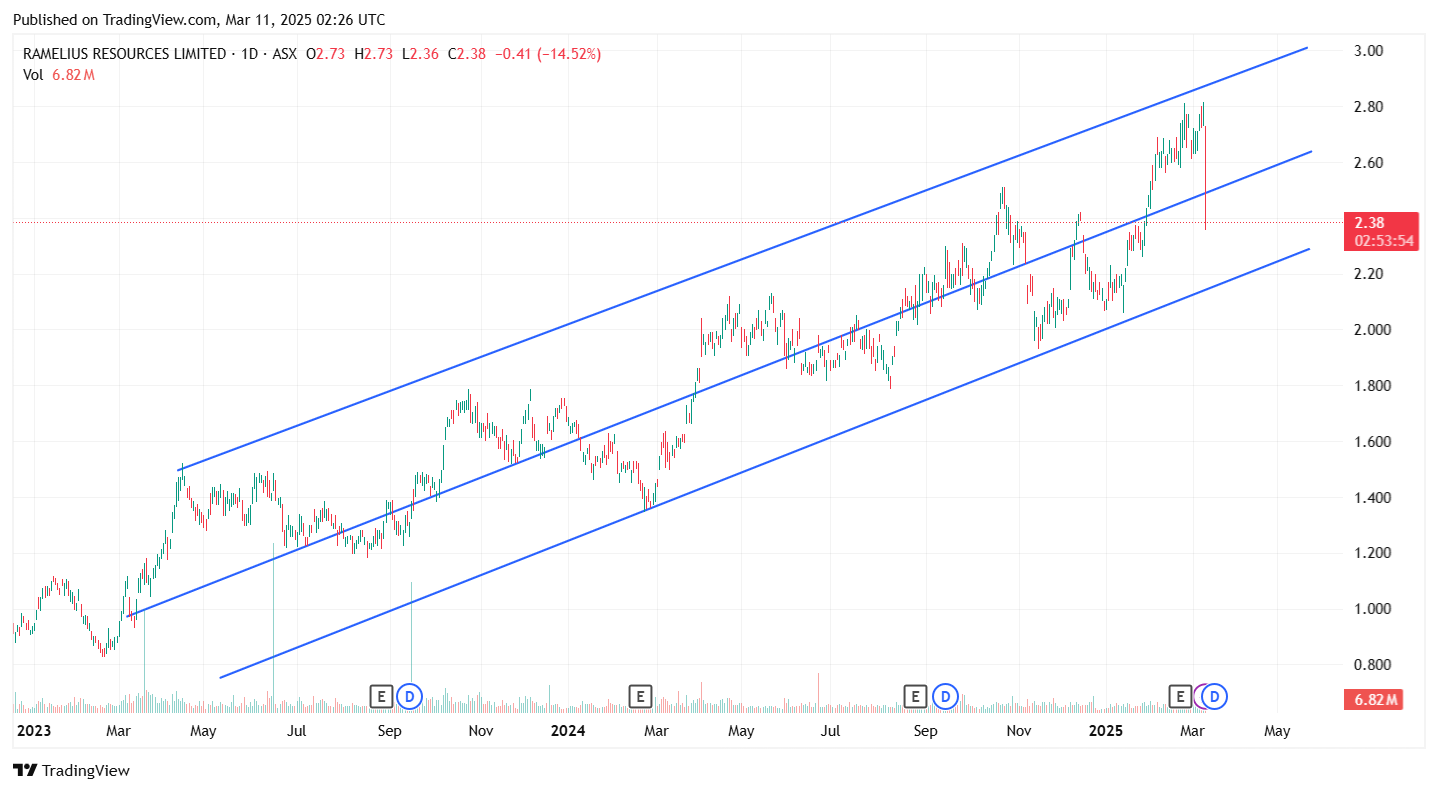1438x792 pixels.
Task: Click the 2024 year label on time axis
Action: 567,731
